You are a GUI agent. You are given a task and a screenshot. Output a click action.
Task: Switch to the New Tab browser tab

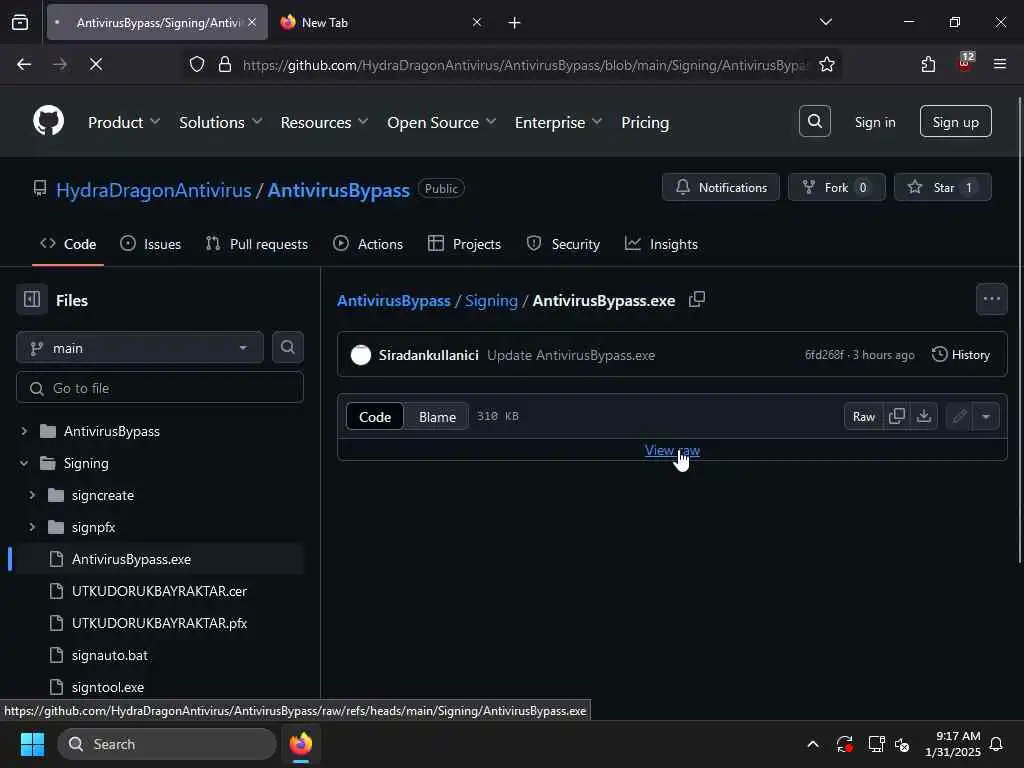(381, 23)
